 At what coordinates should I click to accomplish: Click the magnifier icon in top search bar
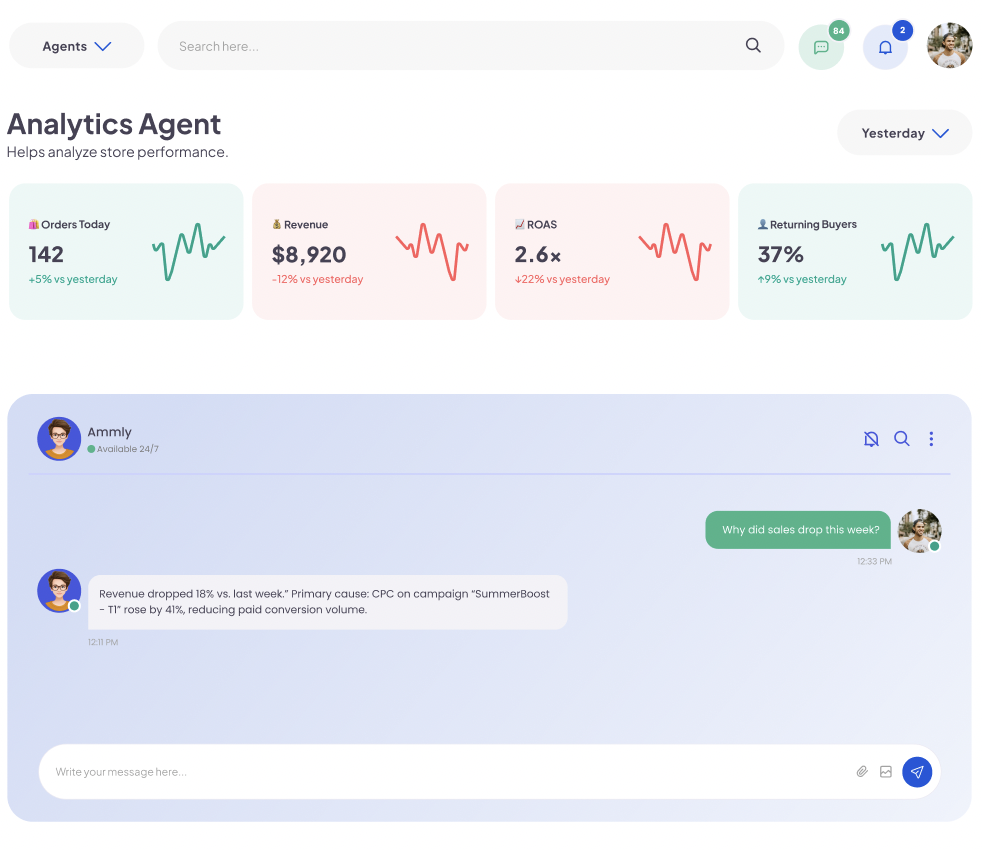click(753, 45)
